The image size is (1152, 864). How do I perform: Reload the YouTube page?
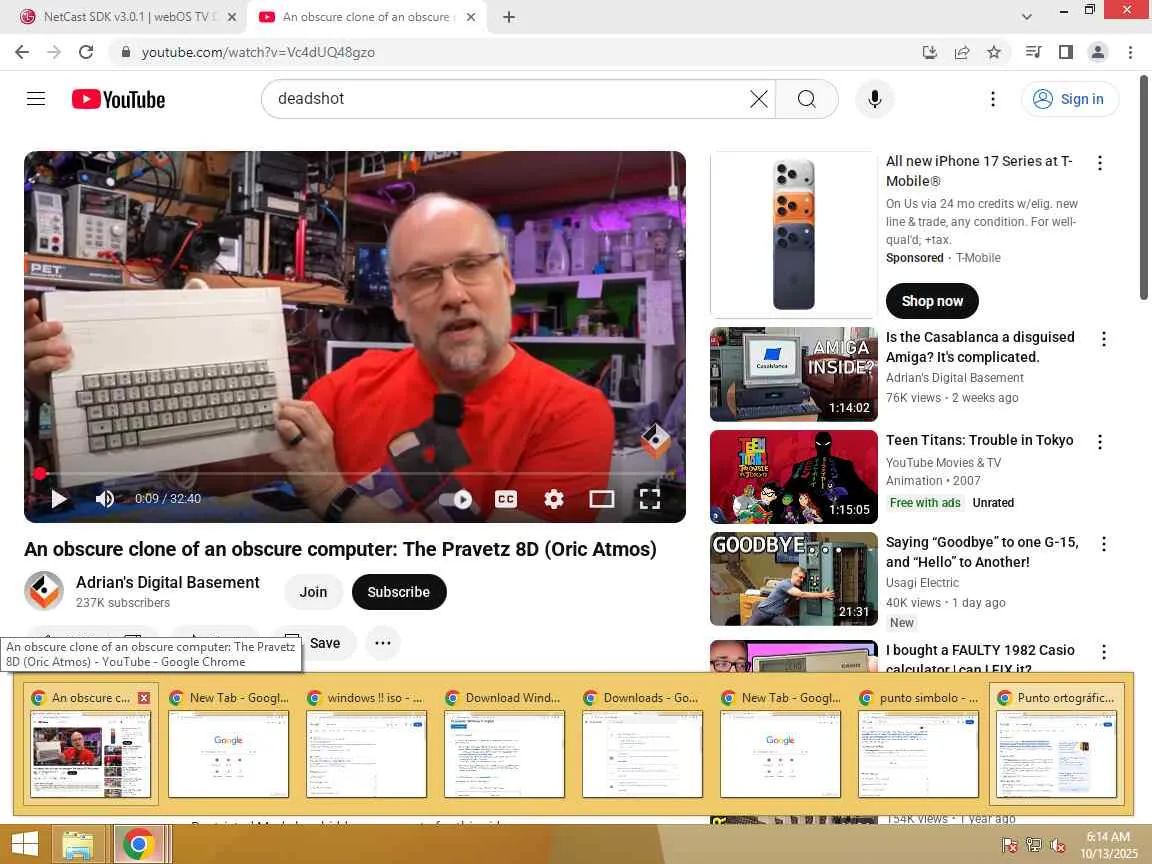click(86, 52)
